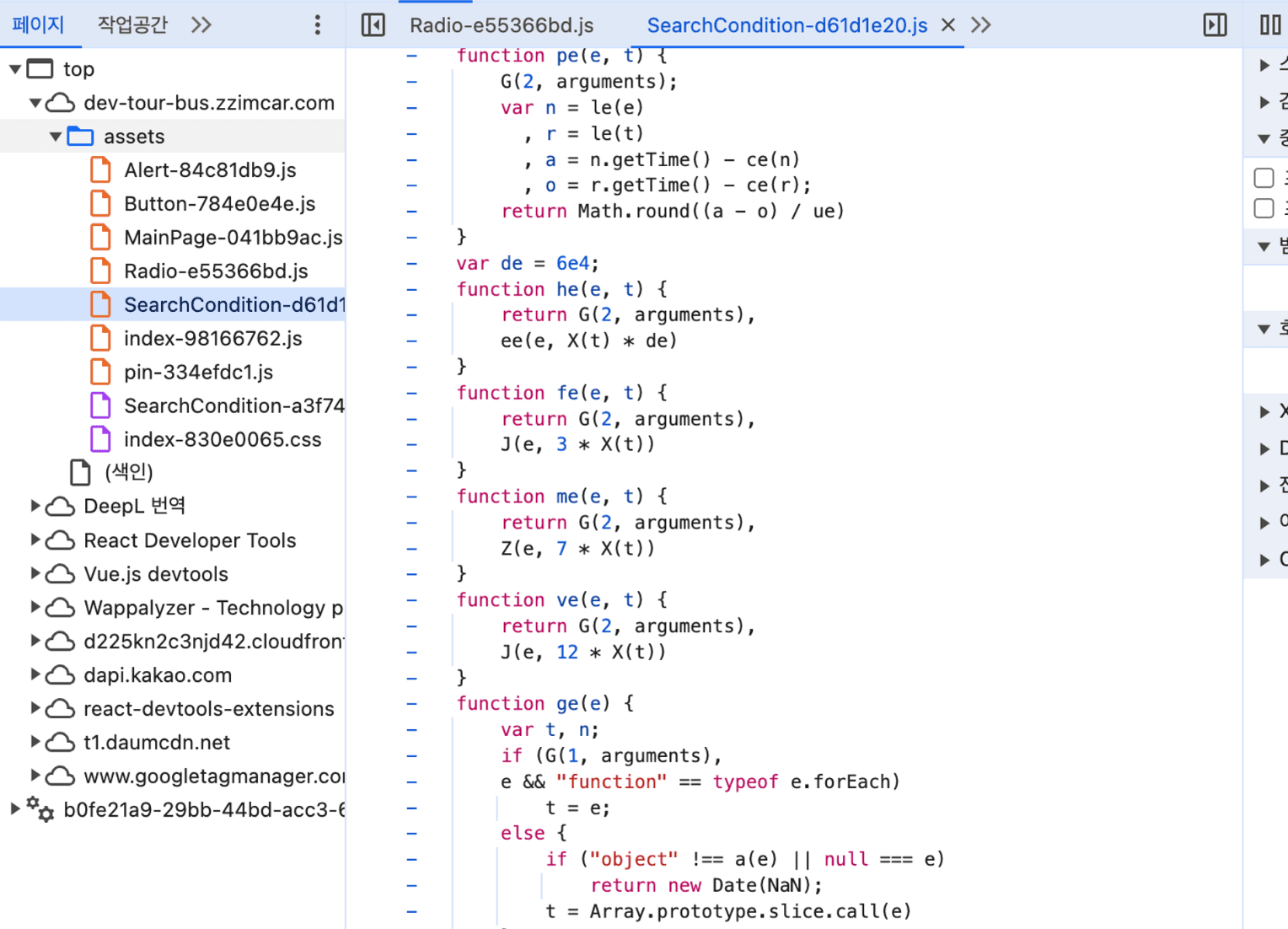Toggle the file navigator sidebar icon
This screenshot has width=1288, height=929.
(x=373, y=25)
